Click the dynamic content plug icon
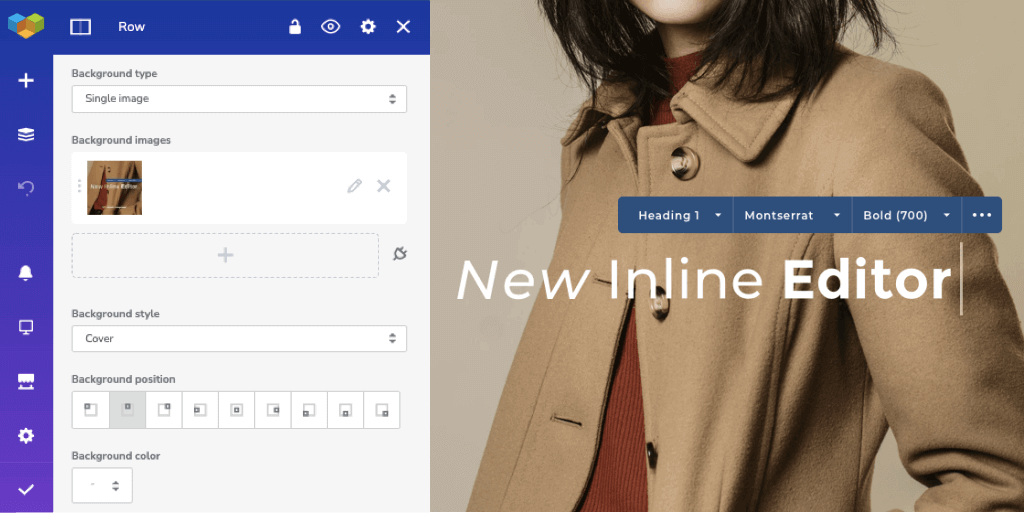Screen dimensions: 1024x513 pos(400,253)
